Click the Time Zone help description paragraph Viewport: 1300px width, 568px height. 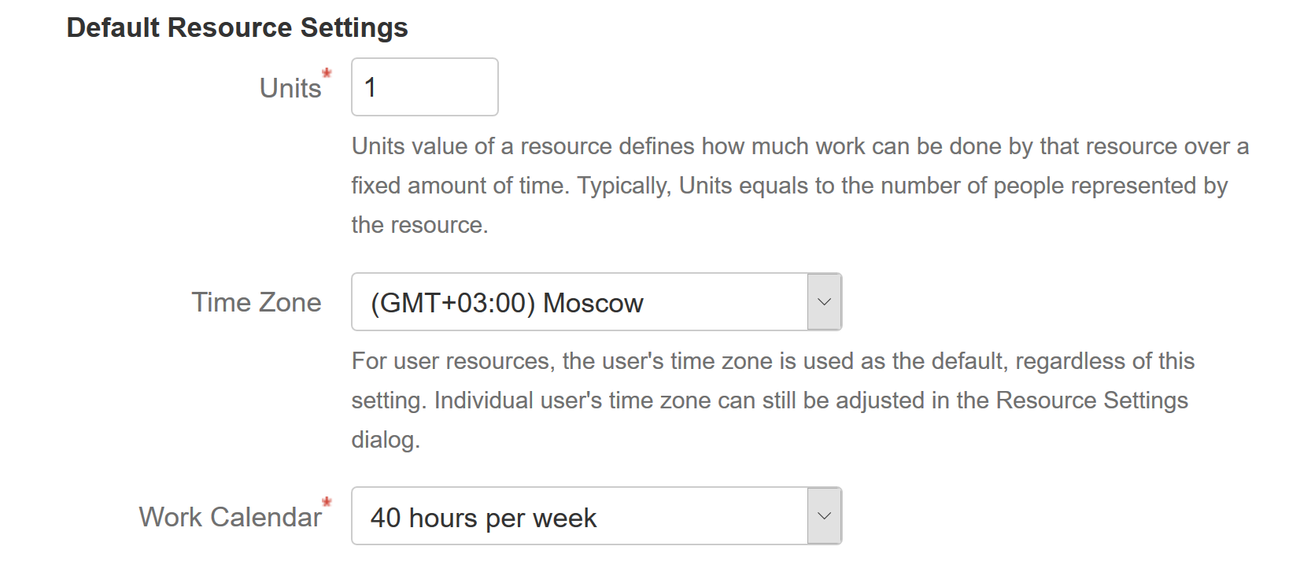tap(772, 400)
